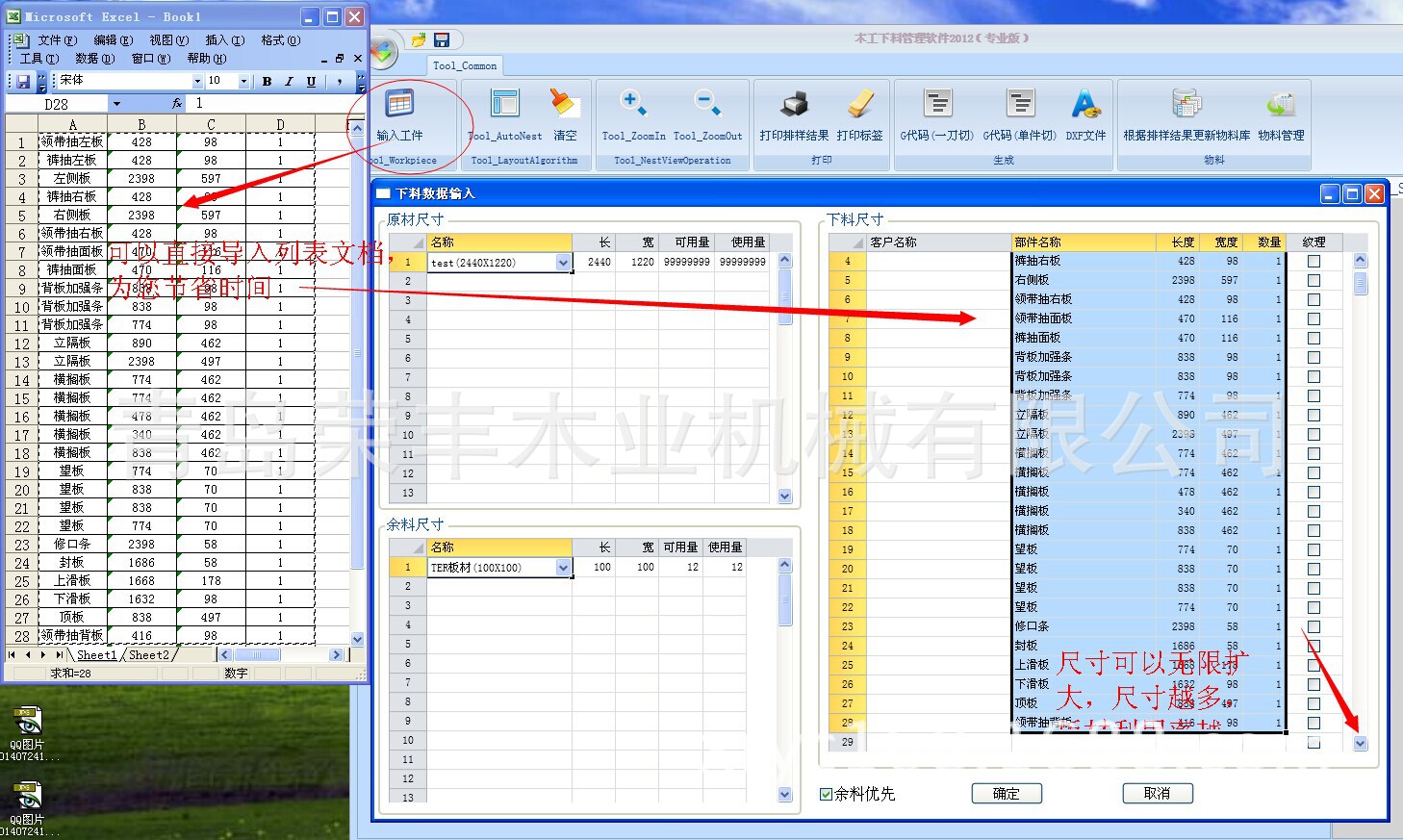Screen dimensions: 1403x840
Task: Check the 纹理 box for the 顶板 row
Action: [1314, 703]
